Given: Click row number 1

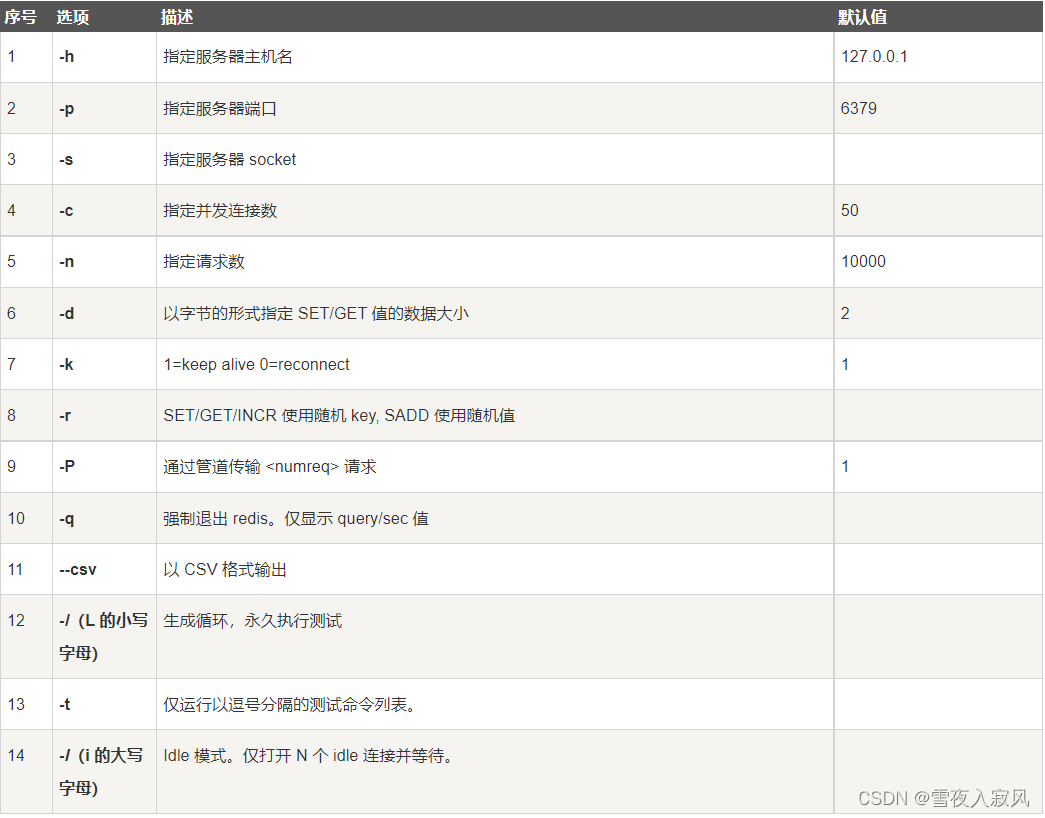Looking at the screenshot, I should 11,57.
